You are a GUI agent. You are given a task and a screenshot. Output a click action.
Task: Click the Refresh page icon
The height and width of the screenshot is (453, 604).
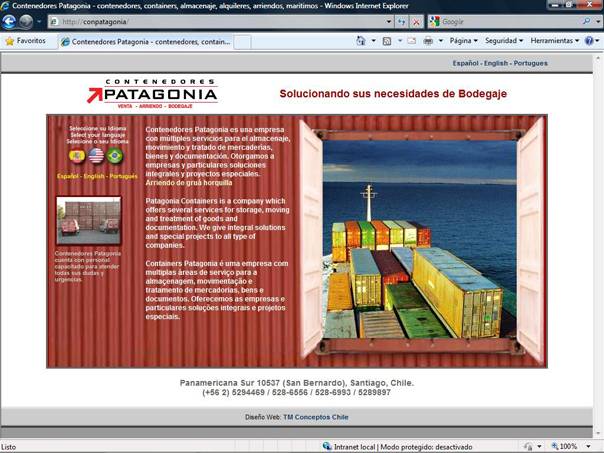coord(401,21)
